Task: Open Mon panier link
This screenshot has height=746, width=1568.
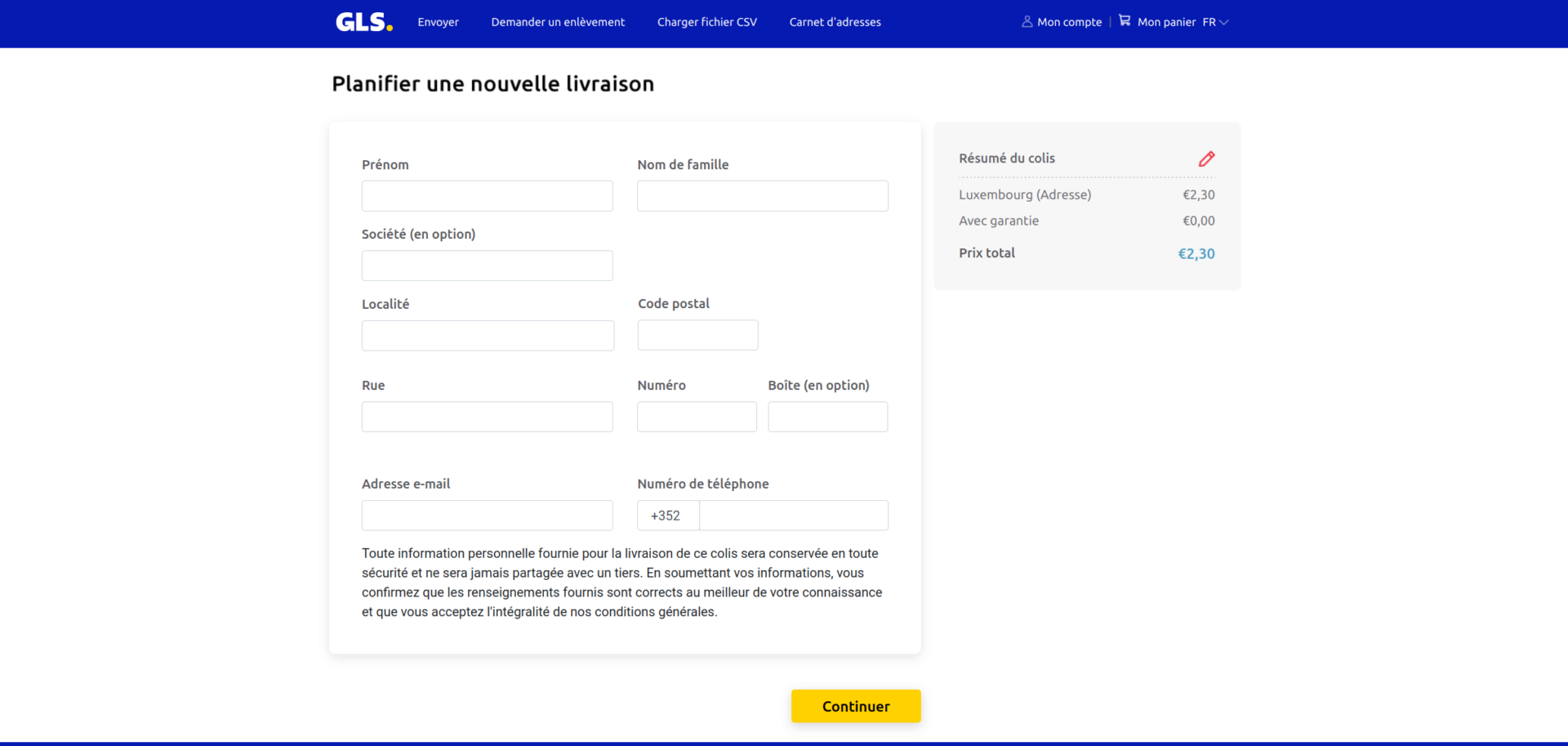Action: [x=1166, y=22]
